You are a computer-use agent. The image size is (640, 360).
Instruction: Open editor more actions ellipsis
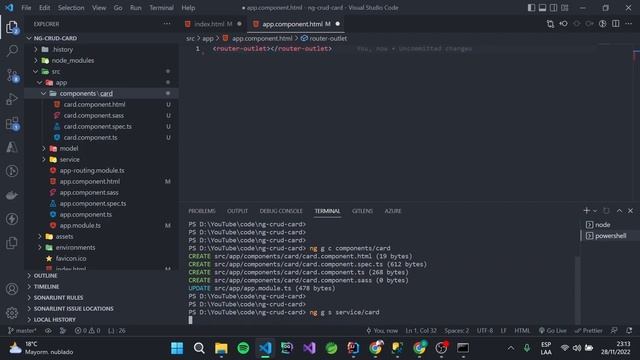629,24
